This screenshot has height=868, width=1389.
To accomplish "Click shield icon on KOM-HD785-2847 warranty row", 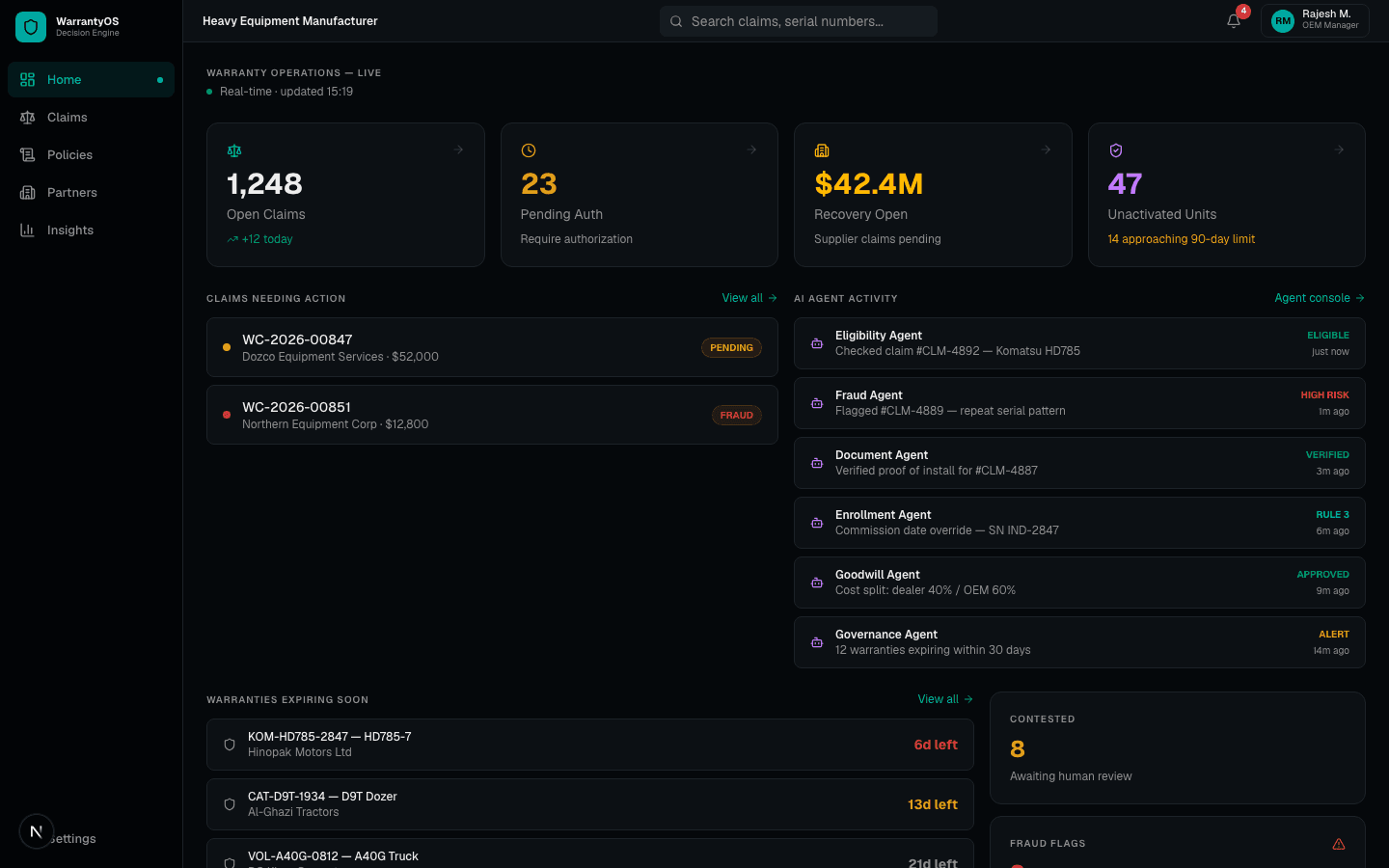I will 230,745.
